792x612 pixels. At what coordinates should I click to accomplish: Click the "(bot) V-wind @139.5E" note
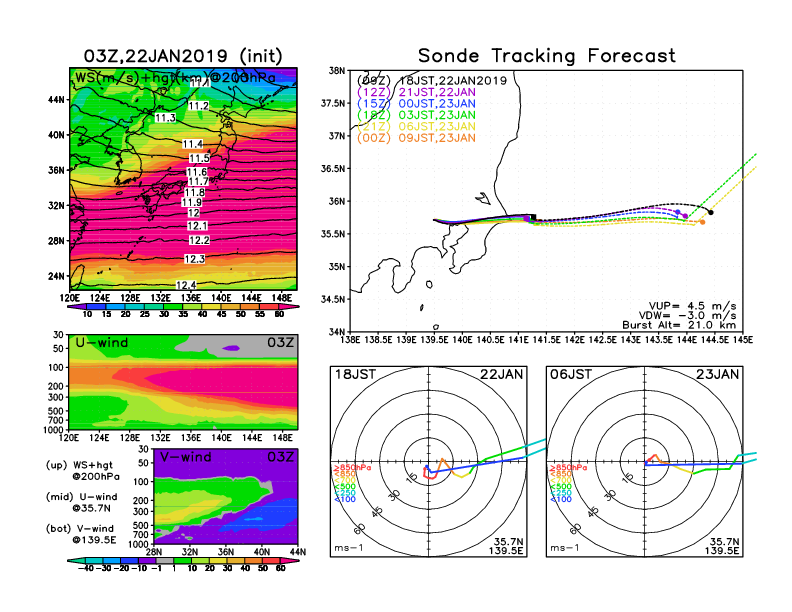click(81, 534)
